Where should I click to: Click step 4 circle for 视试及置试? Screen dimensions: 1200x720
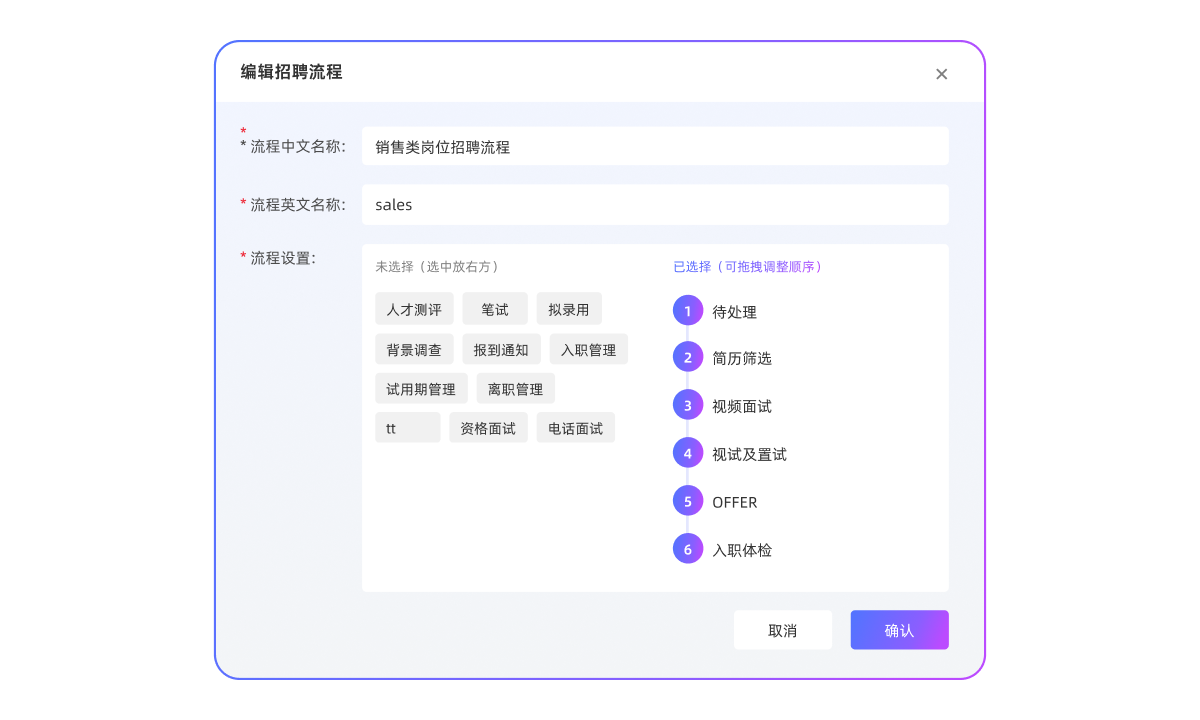point(688,453)
